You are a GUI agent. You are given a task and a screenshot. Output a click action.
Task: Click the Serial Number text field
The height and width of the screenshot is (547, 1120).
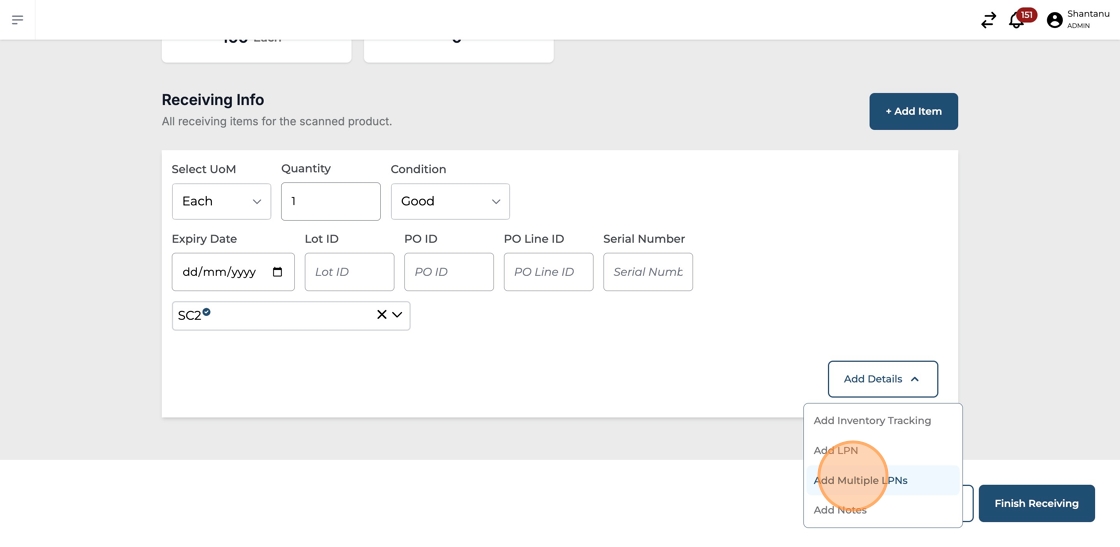[x=647, y=272]
